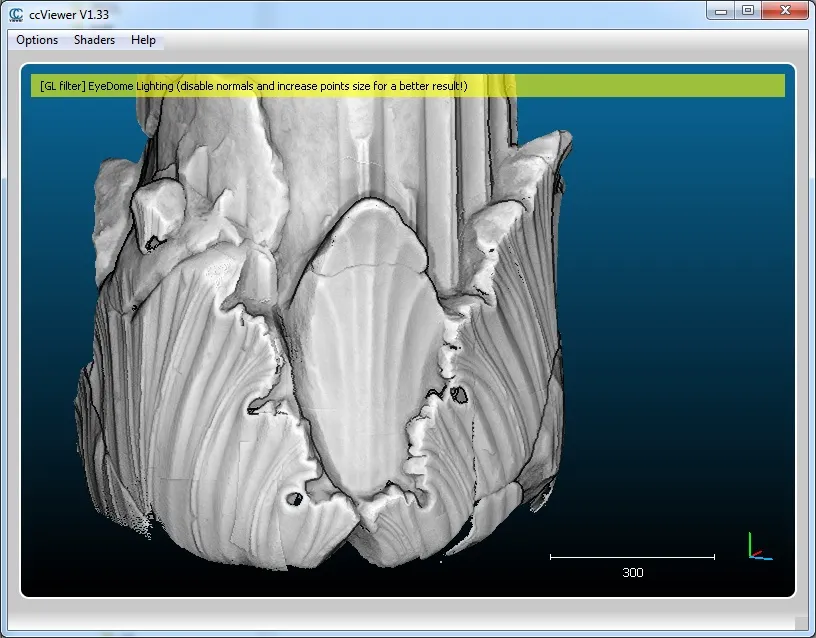Close the ccViewer window
This screenshot has width=816, height=638.
[x=783, y=10]
